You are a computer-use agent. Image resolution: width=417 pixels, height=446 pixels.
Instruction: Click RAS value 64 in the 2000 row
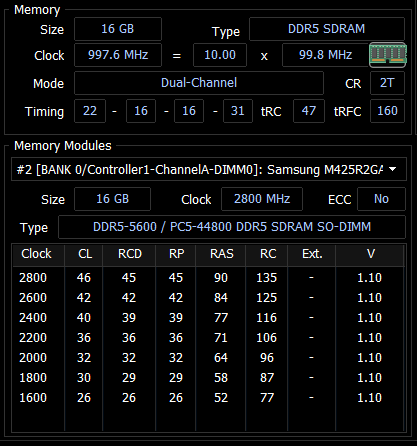[221, 358]
